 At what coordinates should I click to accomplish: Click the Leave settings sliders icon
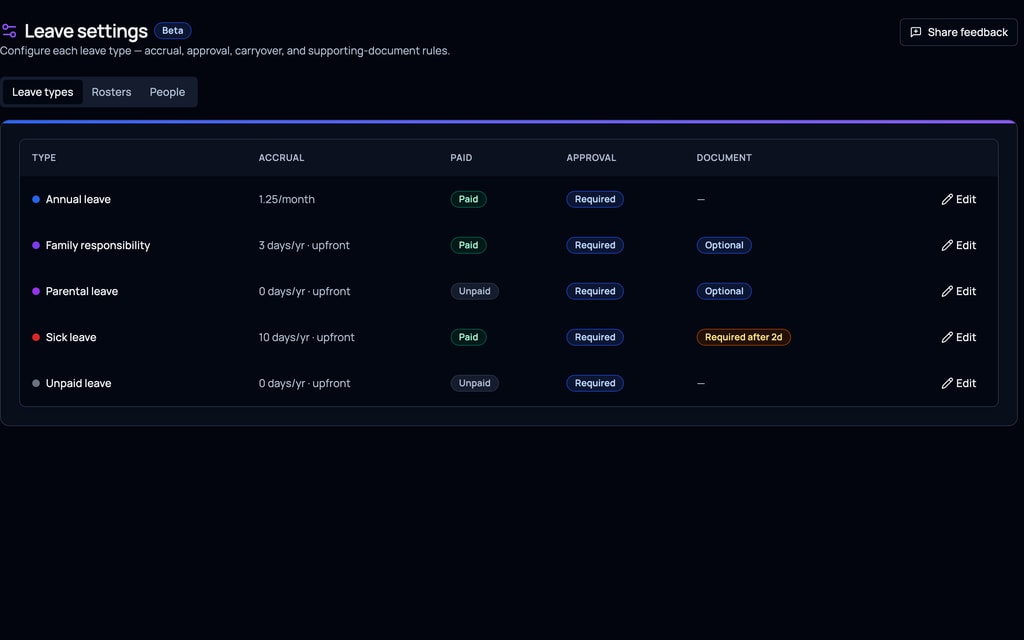point(9,31)
